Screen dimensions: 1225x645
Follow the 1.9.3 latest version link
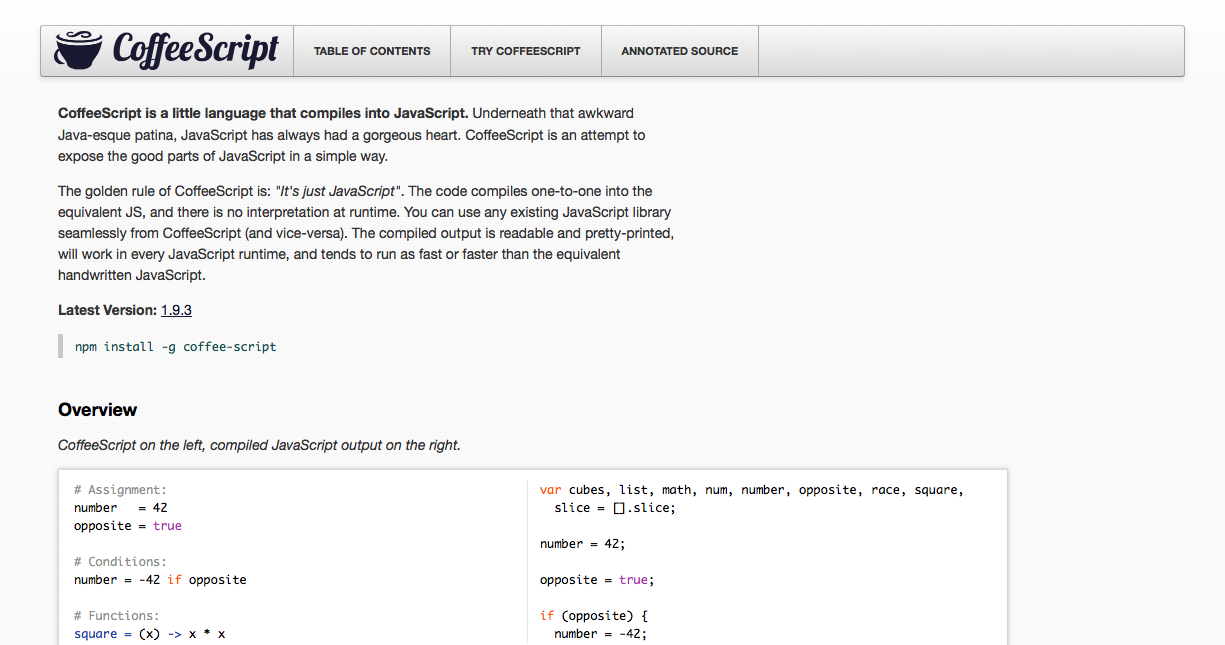(x=176, y=310)
